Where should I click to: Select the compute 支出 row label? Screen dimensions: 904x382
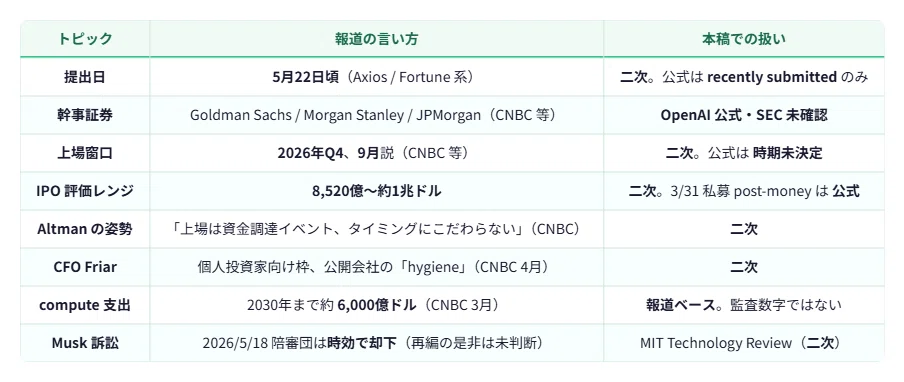coord(85,305)
